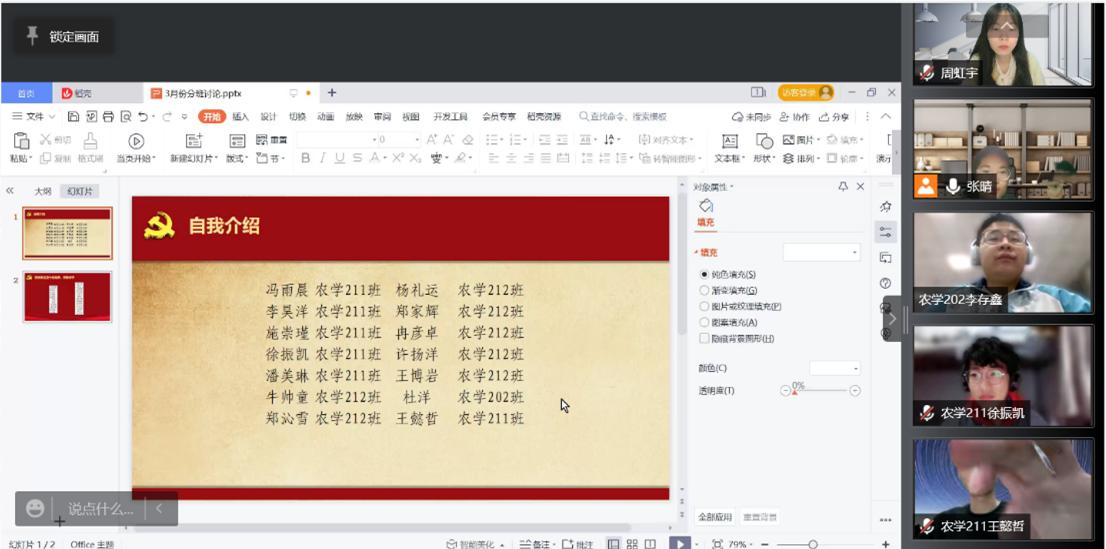Pin the Object Properties pane
Image resolution: width=1106 pixels, height=549 pixels.
tap(843, 187)
